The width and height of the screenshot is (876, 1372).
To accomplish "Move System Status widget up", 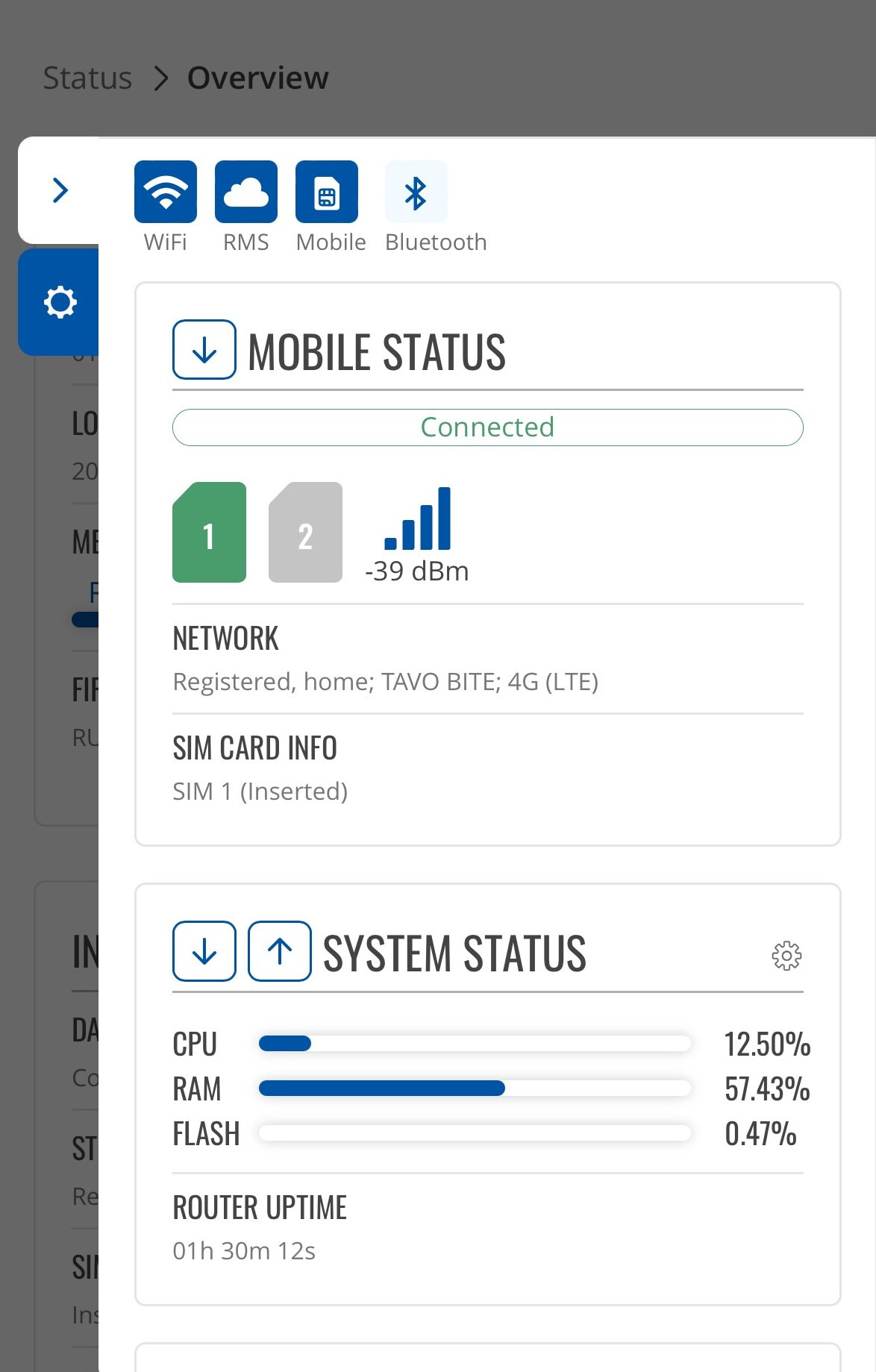I will [x=280, y=951].
